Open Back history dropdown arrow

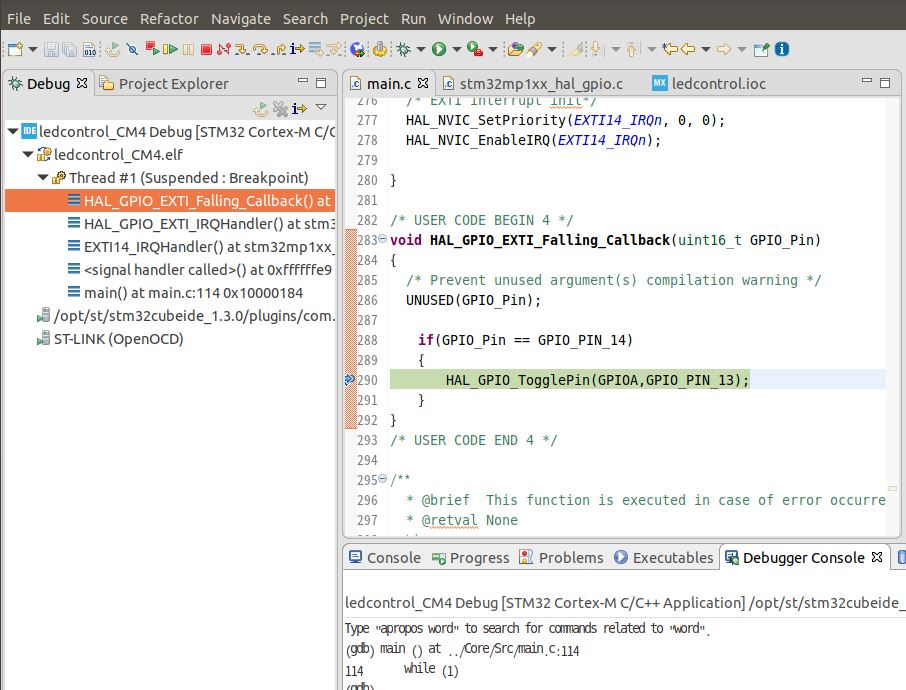[706, 49]
